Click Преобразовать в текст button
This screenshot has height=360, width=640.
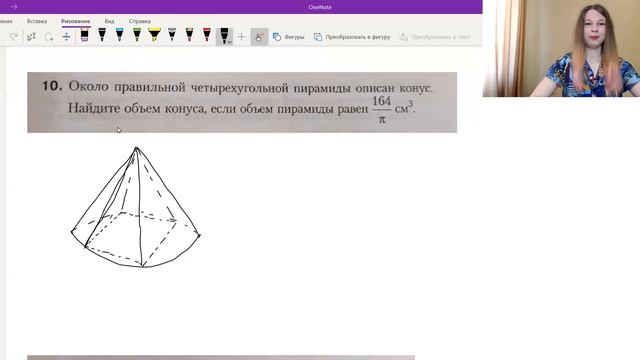[x=435, y=37]
